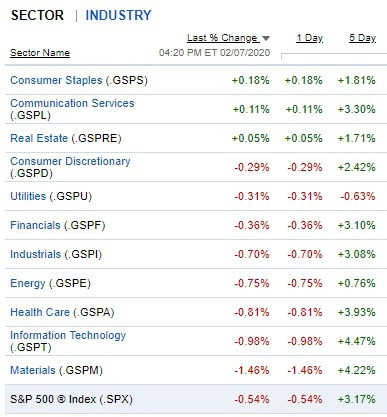Sort by the 1 Day column

tap(310, 38)
